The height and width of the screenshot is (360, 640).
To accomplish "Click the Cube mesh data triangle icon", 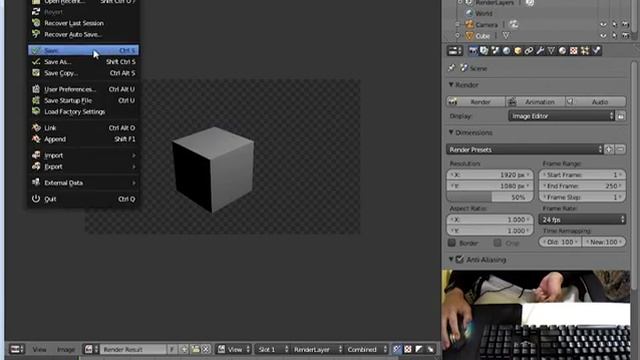I will (x=506, y=36).
